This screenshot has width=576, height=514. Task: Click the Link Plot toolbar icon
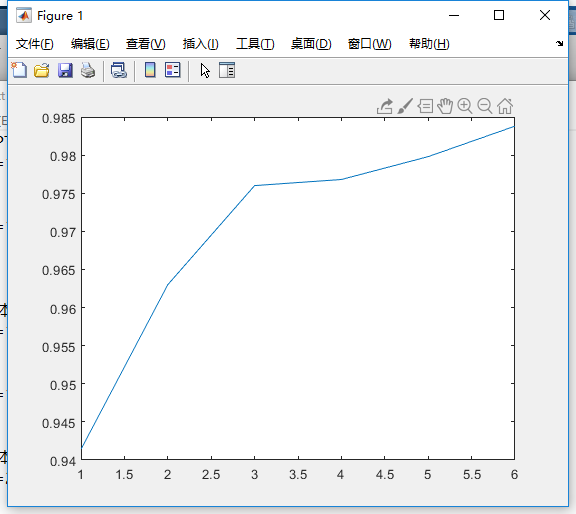click(x=119, y=70)
